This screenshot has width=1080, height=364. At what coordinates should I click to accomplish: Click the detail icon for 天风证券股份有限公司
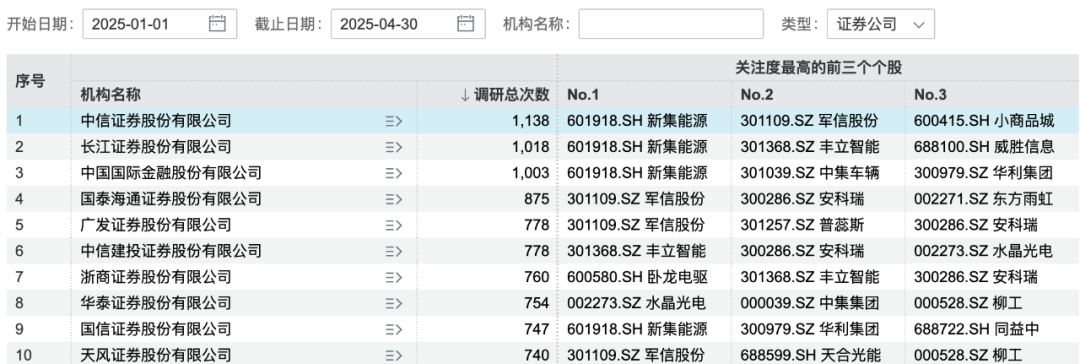(x=393, y=355)
